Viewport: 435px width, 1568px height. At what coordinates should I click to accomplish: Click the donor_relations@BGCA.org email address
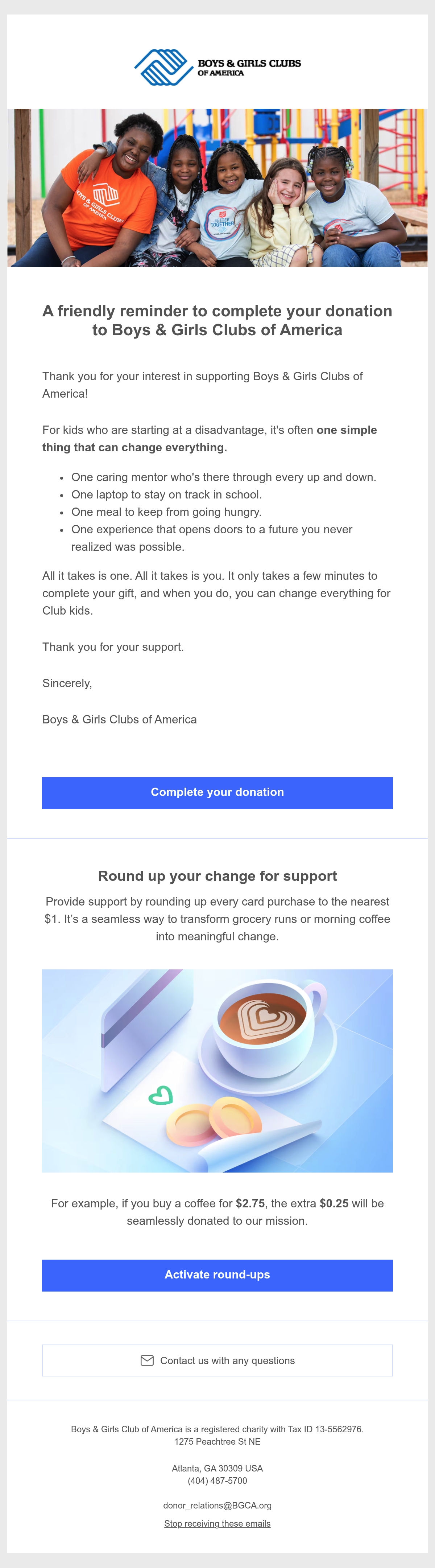click(217, 1505)
